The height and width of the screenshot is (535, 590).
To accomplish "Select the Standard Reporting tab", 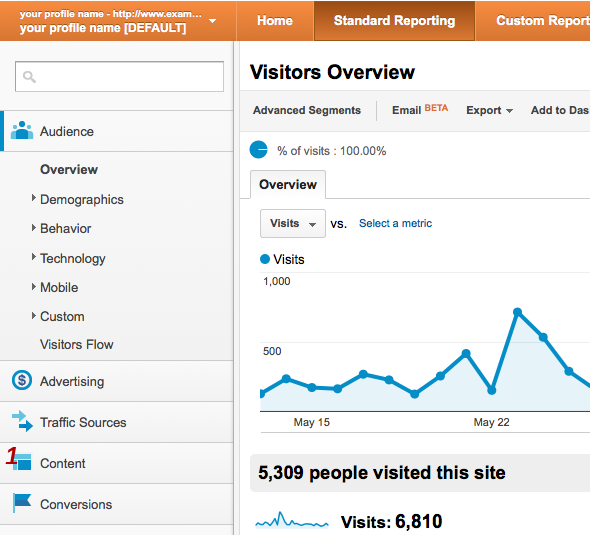I will pos(394,21).
